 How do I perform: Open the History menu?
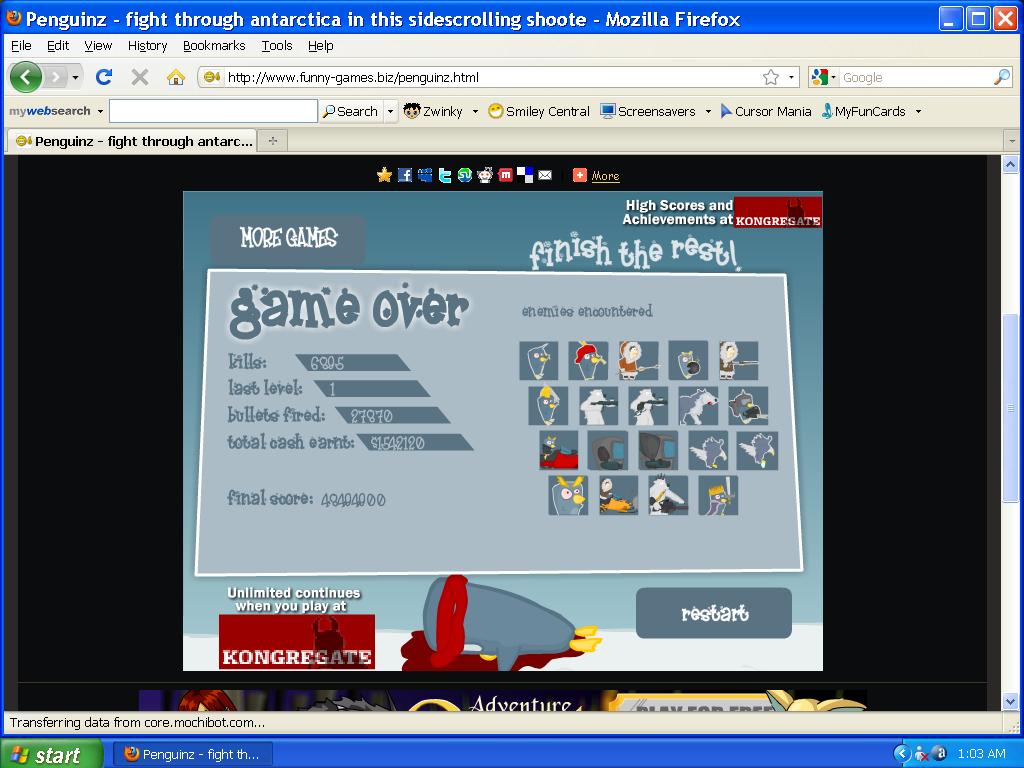(x=148, y=46)
